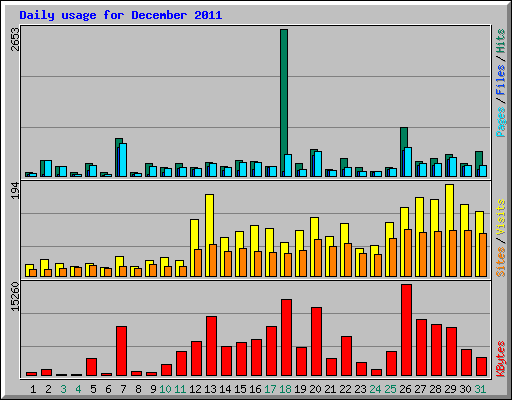Select the red KBytes bar for day 18
Screen dimensions: 512x400
(286, 337)
